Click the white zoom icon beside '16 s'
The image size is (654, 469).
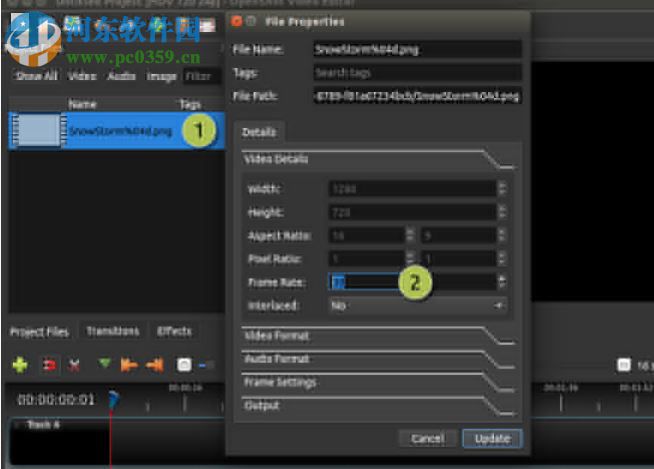pos(624,365)
